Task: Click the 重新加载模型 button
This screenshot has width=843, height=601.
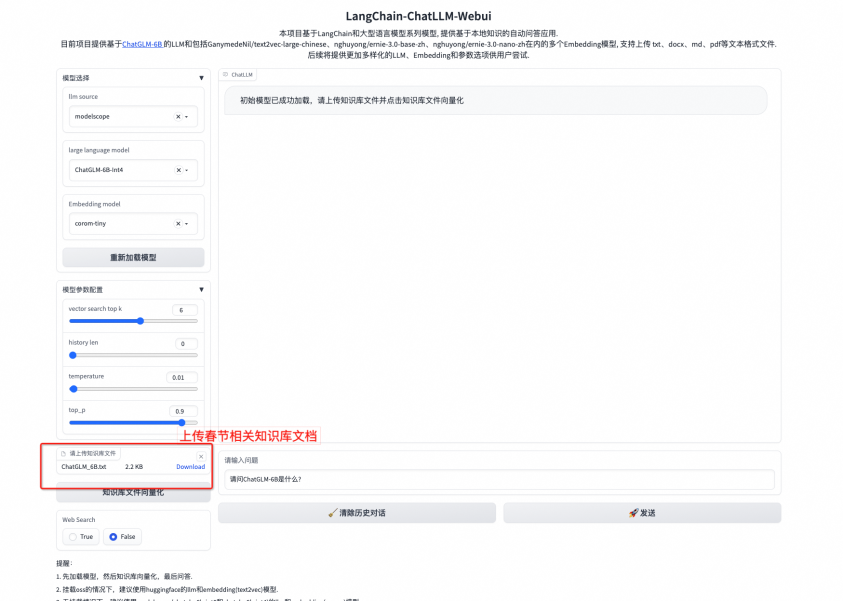Action: point(133,257)
